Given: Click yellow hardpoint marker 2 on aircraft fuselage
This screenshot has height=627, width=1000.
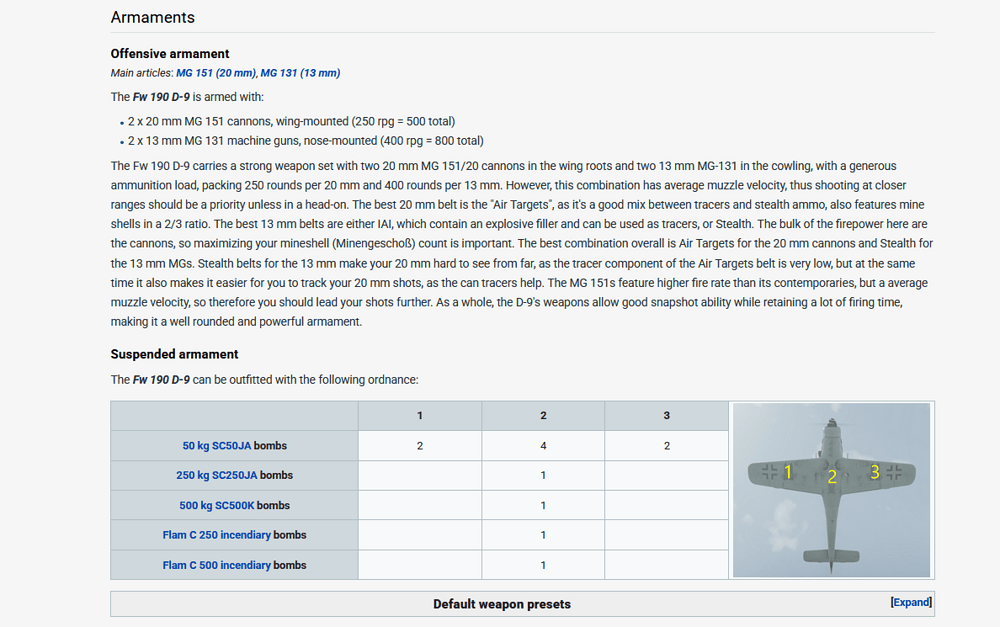Looking at the screenshot, I should (831, 477).
